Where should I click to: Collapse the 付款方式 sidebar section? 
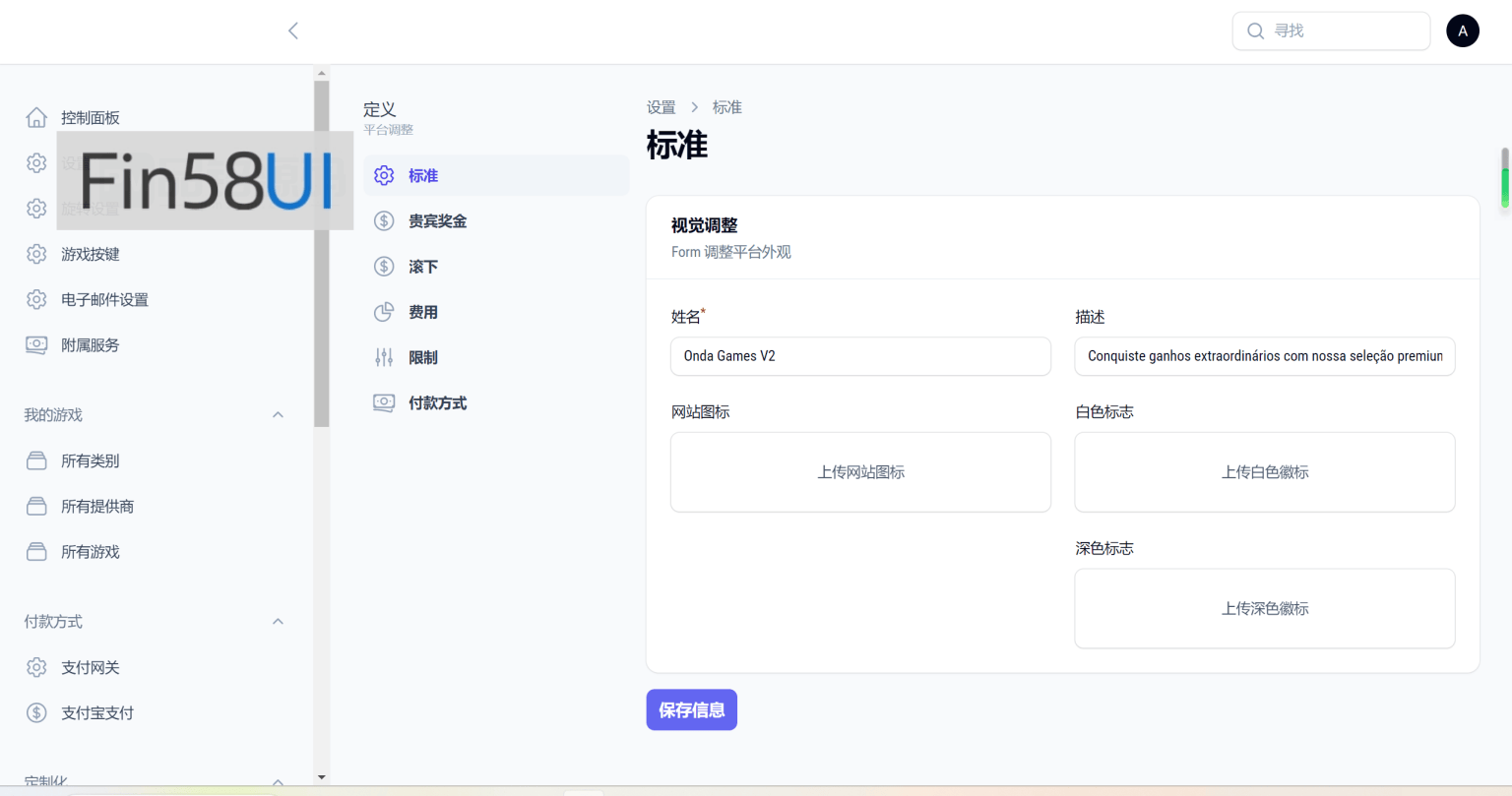[278, 622]
